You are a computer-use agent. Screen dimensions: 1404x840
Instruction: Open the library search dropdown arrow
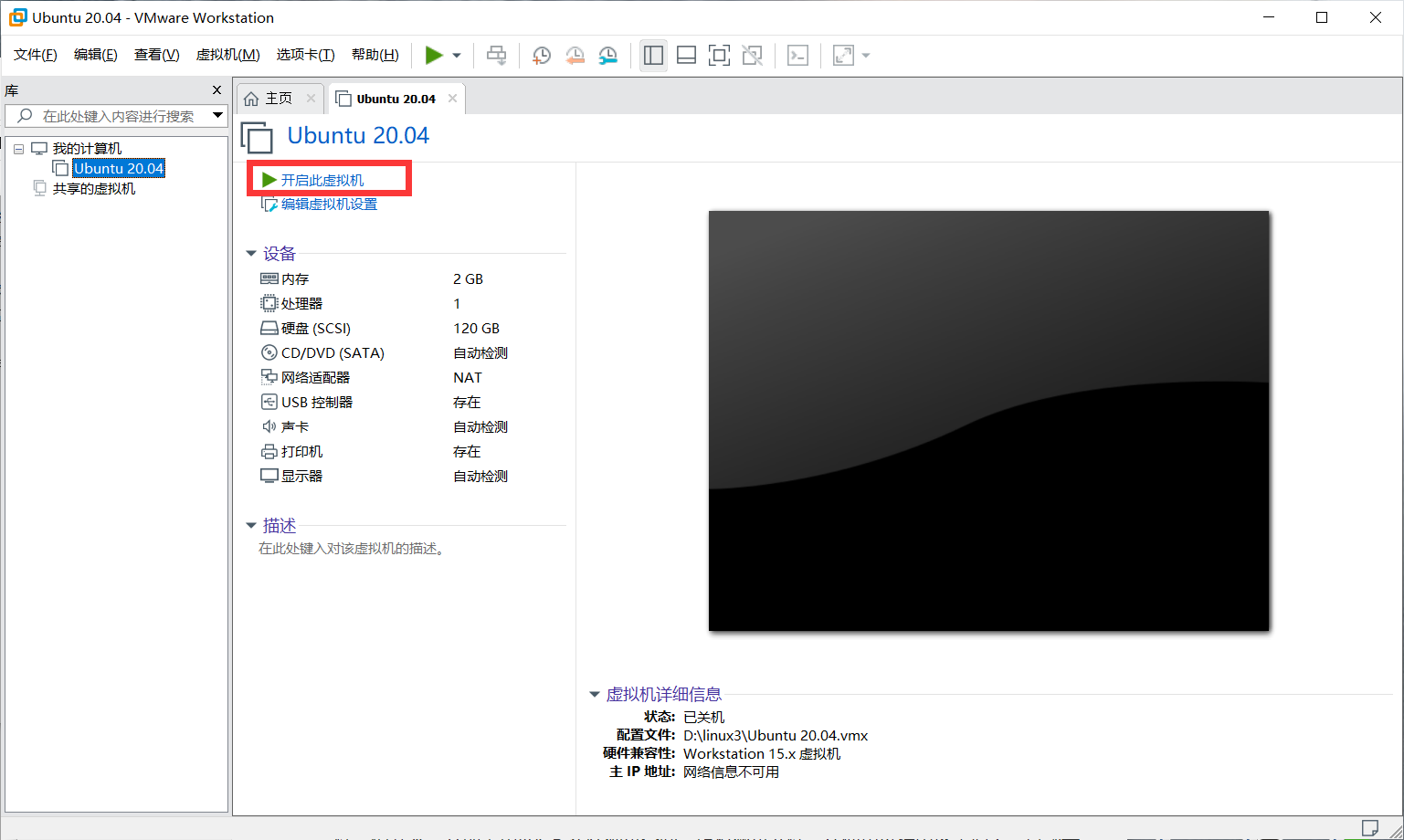pyautogui.click(x=217, y=116)
